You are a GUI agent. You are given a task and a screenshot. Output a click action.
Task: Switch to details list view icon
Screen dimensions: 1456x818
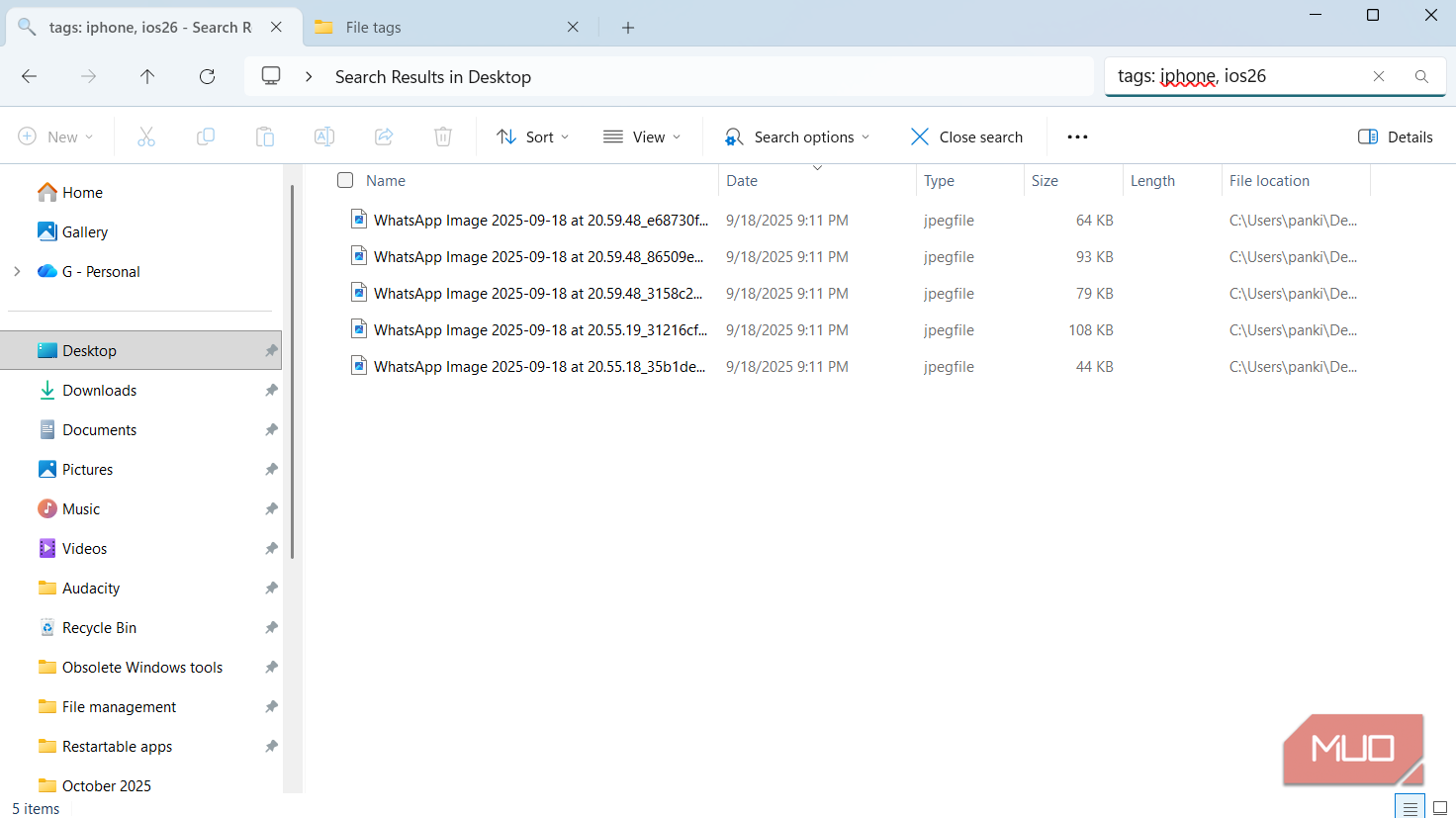pyautogui.click(x=1410, y=808)
